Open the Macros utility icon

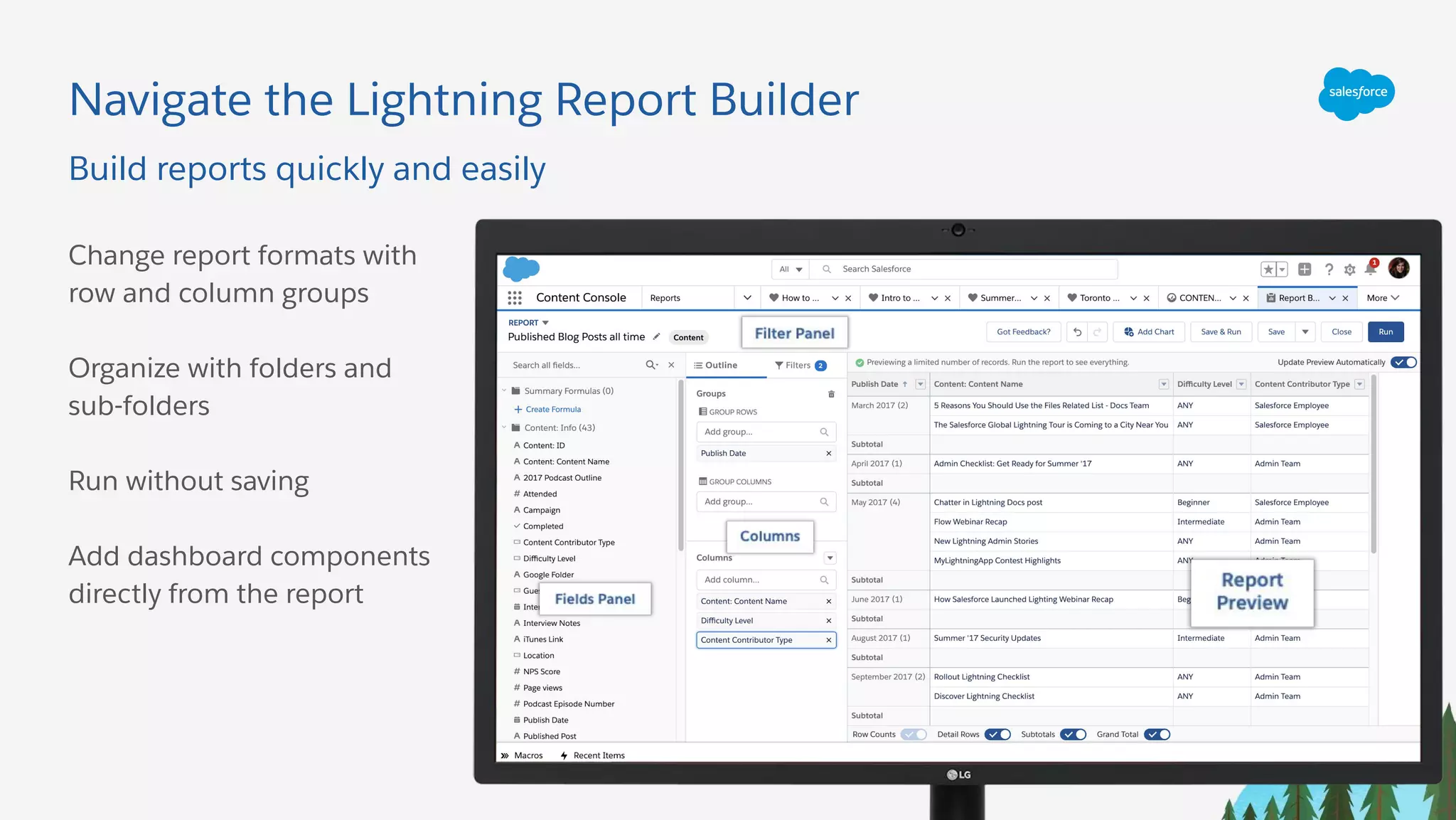[505, 756]
